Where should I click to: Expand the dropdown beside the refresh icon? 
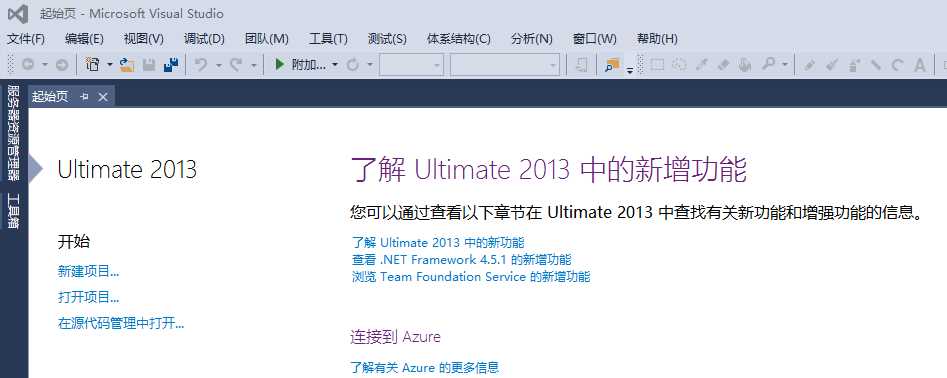coord(370,65)
